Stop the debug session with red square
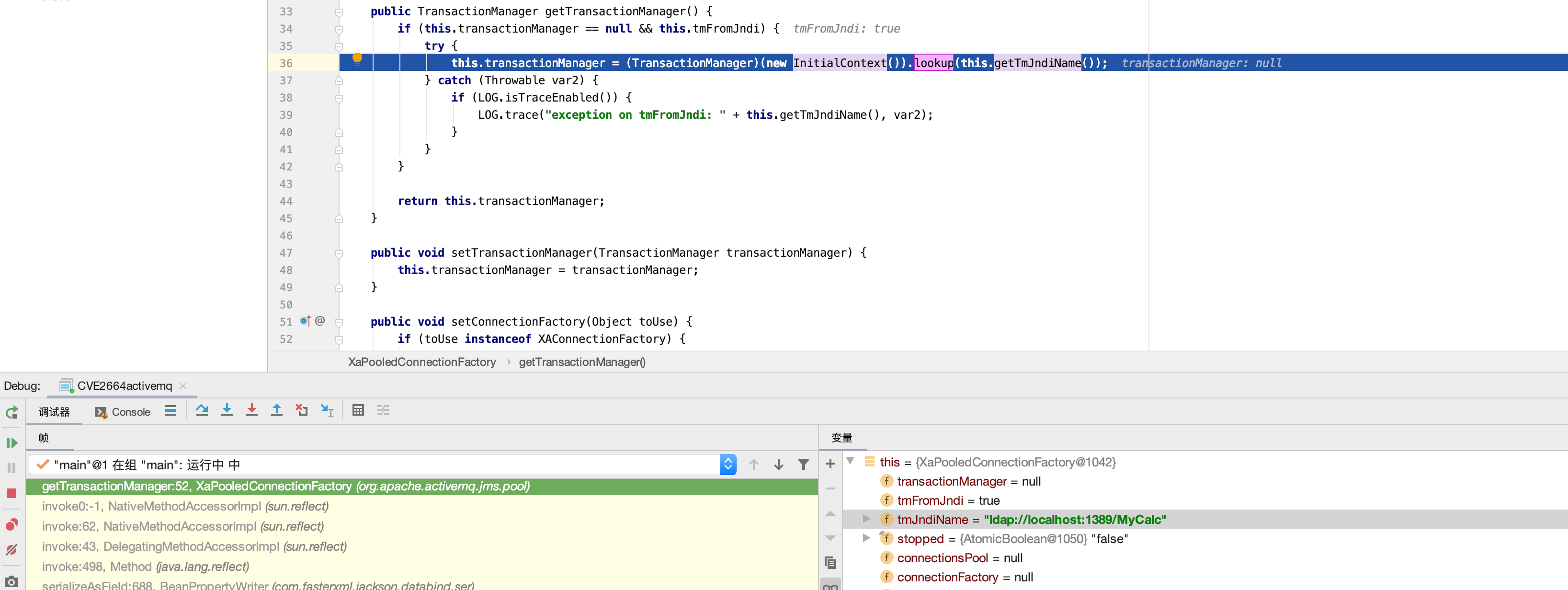This screenshot has width=1568, height=590. pos(11,493)
